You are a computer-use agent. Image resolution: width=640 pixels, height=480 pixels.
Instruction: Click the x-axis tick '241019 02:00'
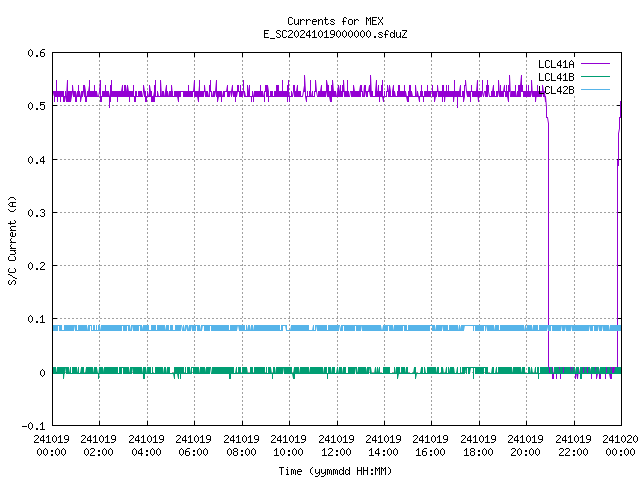point(98,445)
